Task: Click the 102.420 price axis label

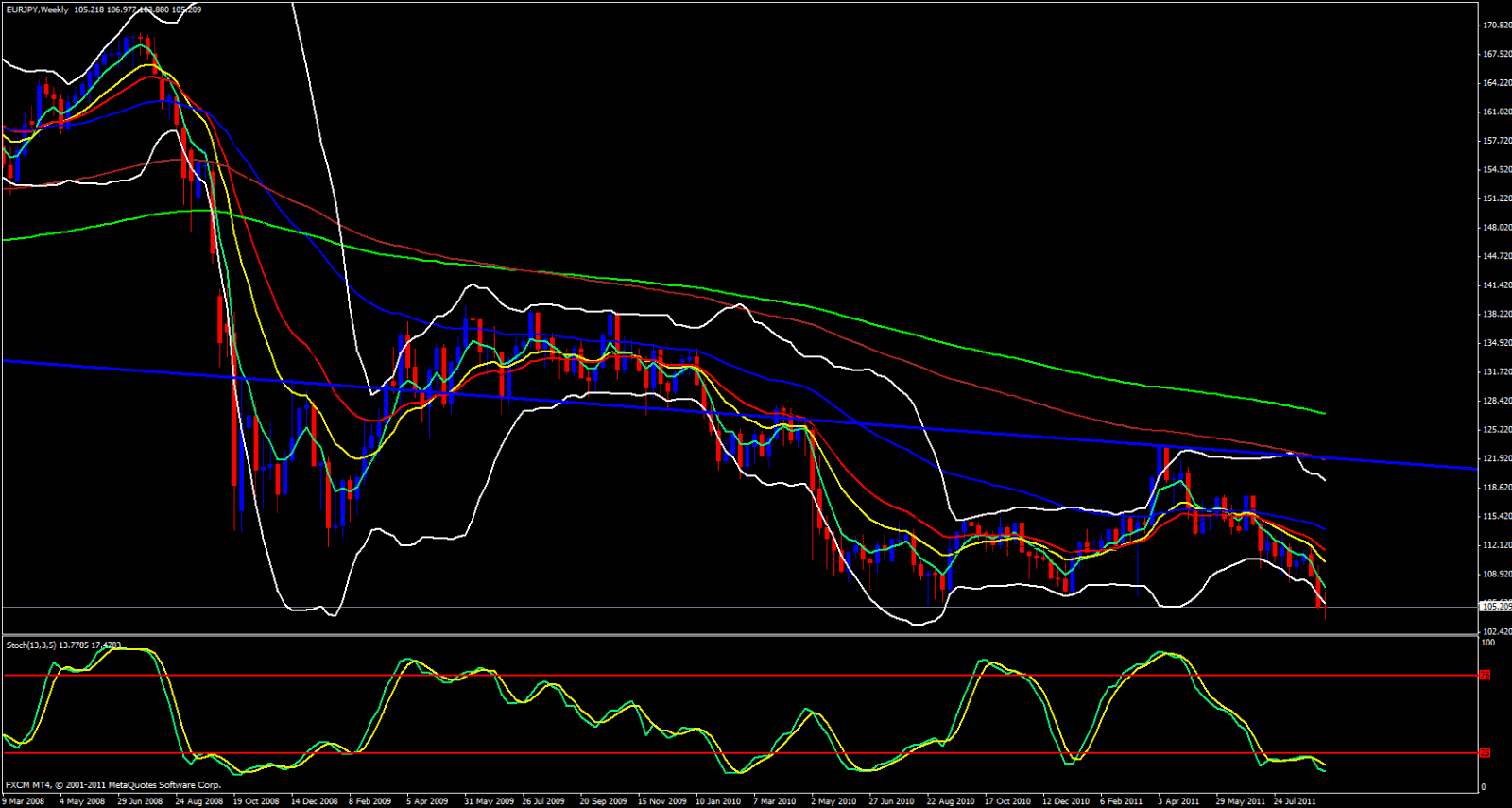Action: pyautogui.click(x=1497, y=632)
